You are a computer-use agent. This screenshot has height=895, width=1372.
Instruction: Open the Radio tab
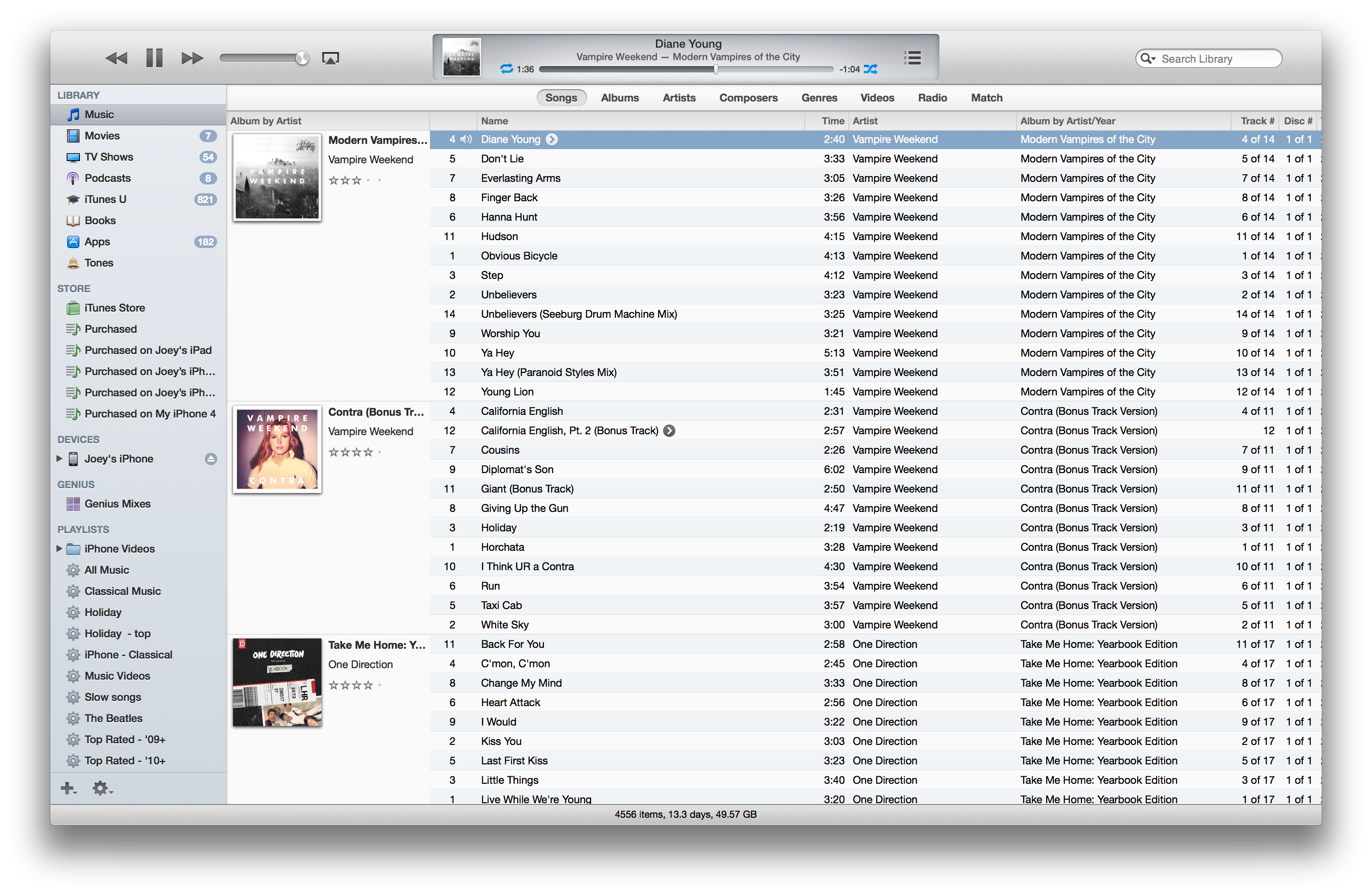tap(932, 98)
